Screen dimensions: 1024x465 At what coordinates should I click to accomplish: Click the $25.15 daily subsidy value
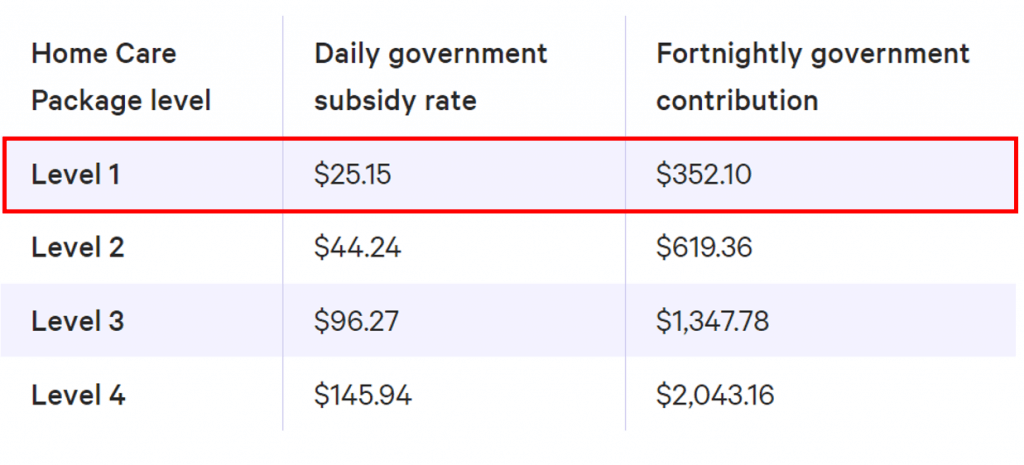coord(352,175)
